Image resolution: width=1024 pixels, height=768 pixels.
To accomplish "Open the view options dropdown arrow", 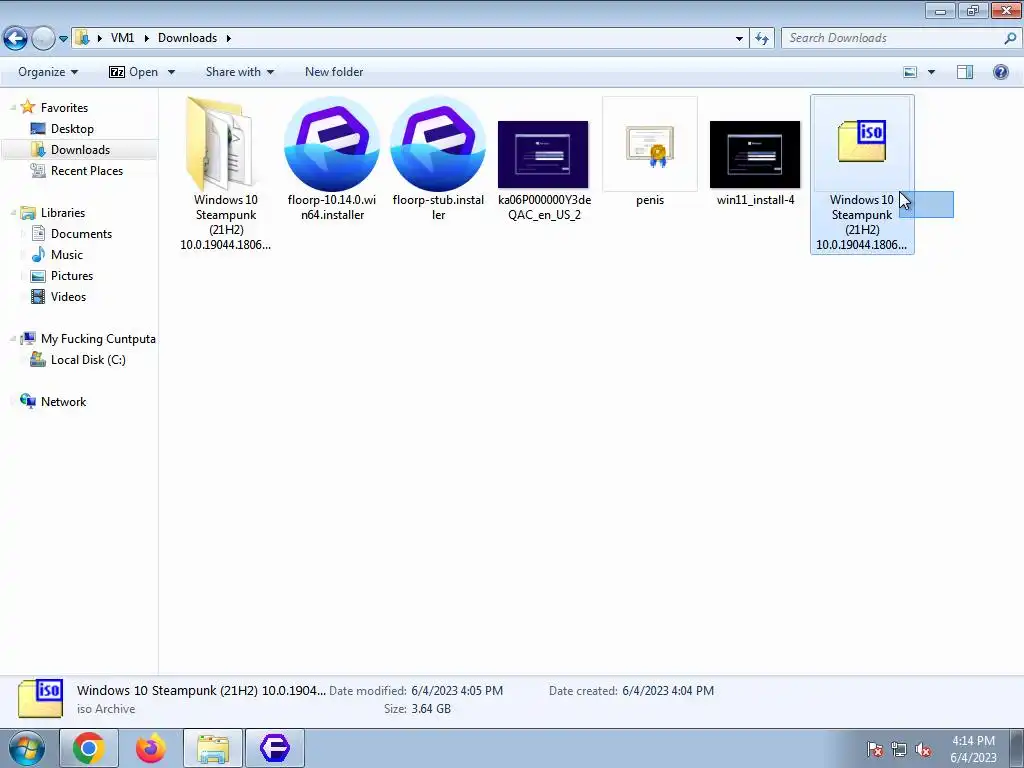I will [931, 72].
